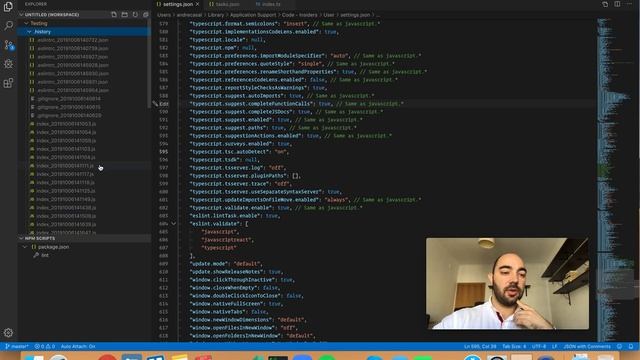Open the hovered index .js file next to cursor
640x360 pixels.
[x=65, y=166]
